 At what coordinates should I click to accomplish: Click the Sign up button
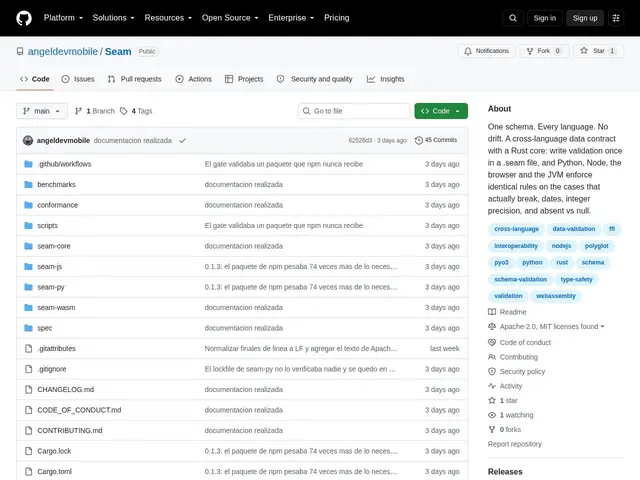point(584,18)
